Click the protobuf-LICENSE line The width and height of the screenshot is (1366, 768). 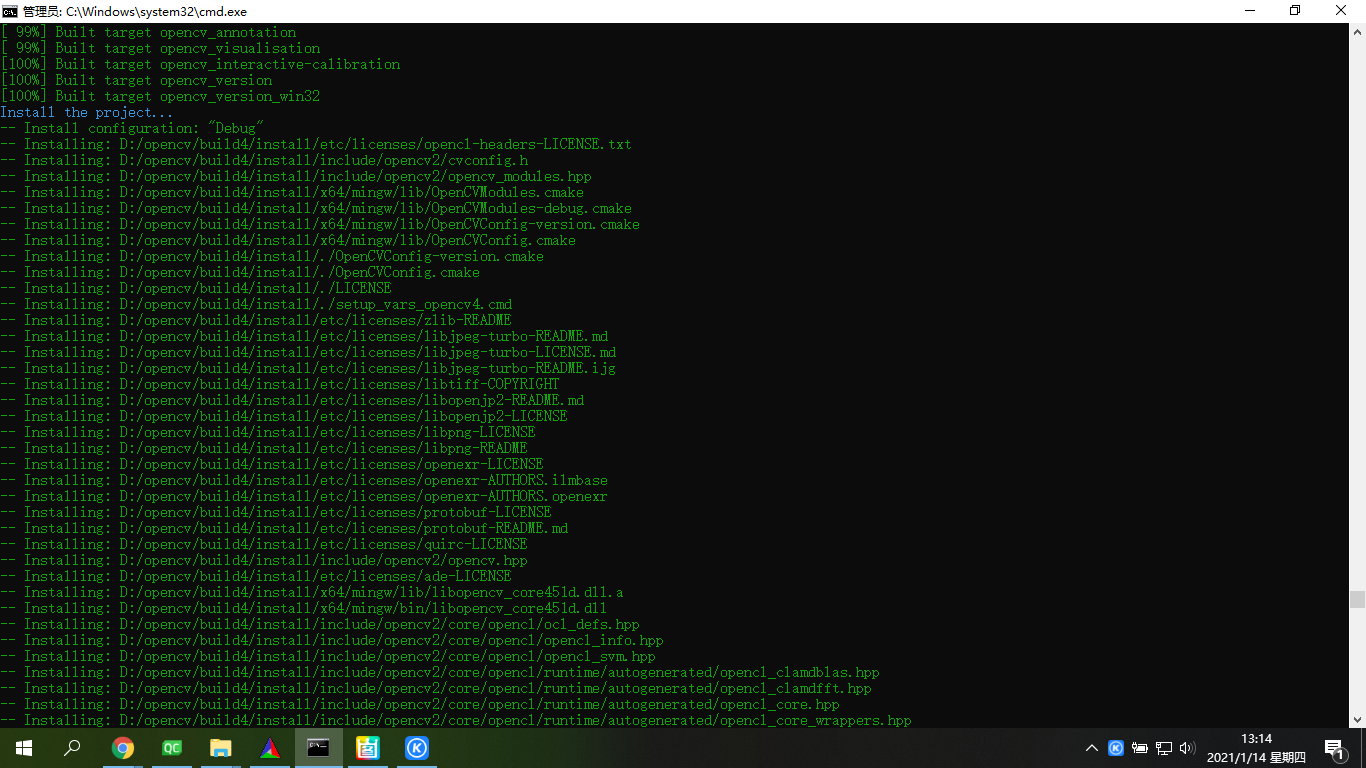[x=276, y=512]
